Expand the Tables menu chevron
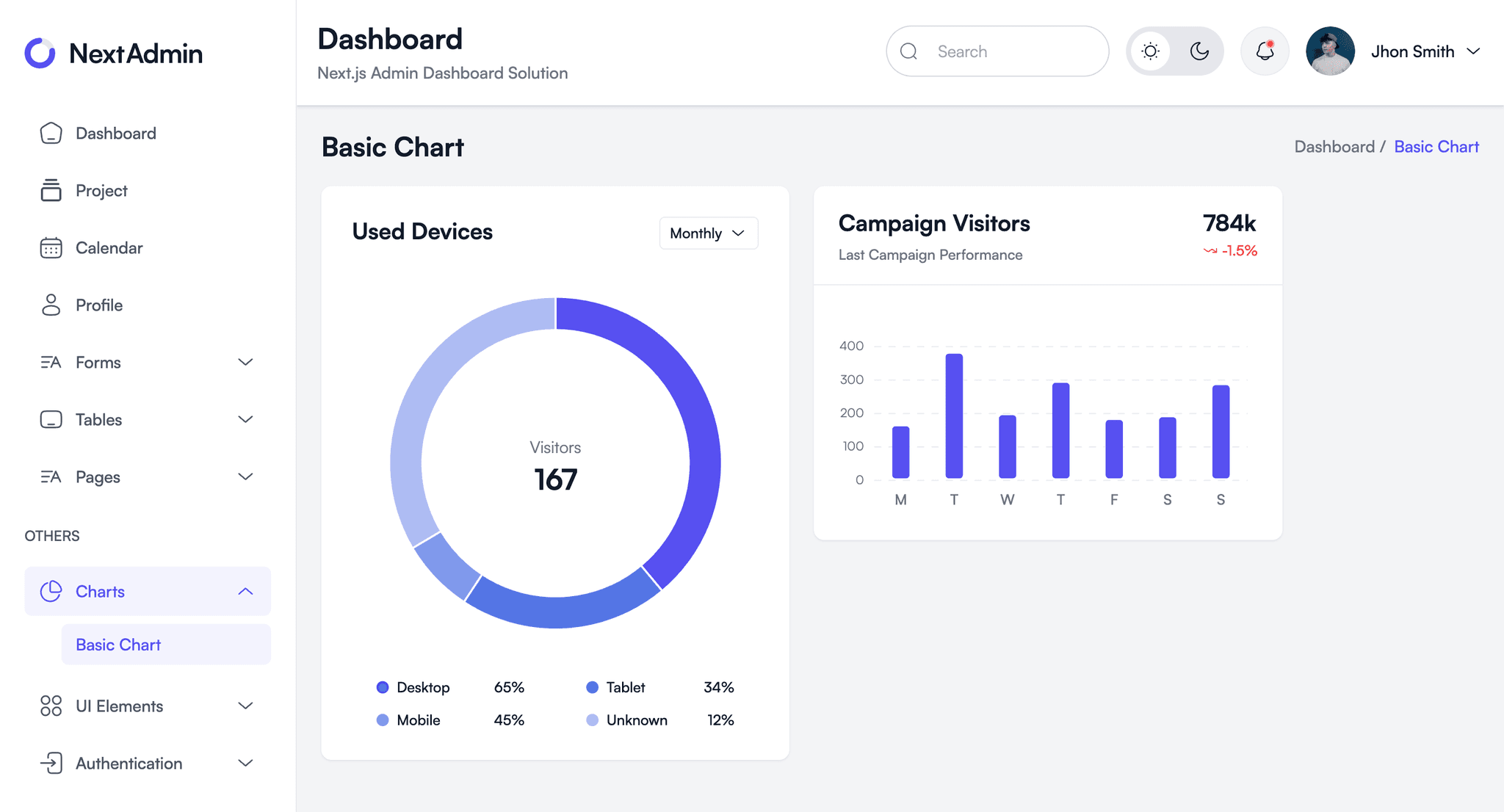Screen dimensions: 1504x812 tap(246, 419)
